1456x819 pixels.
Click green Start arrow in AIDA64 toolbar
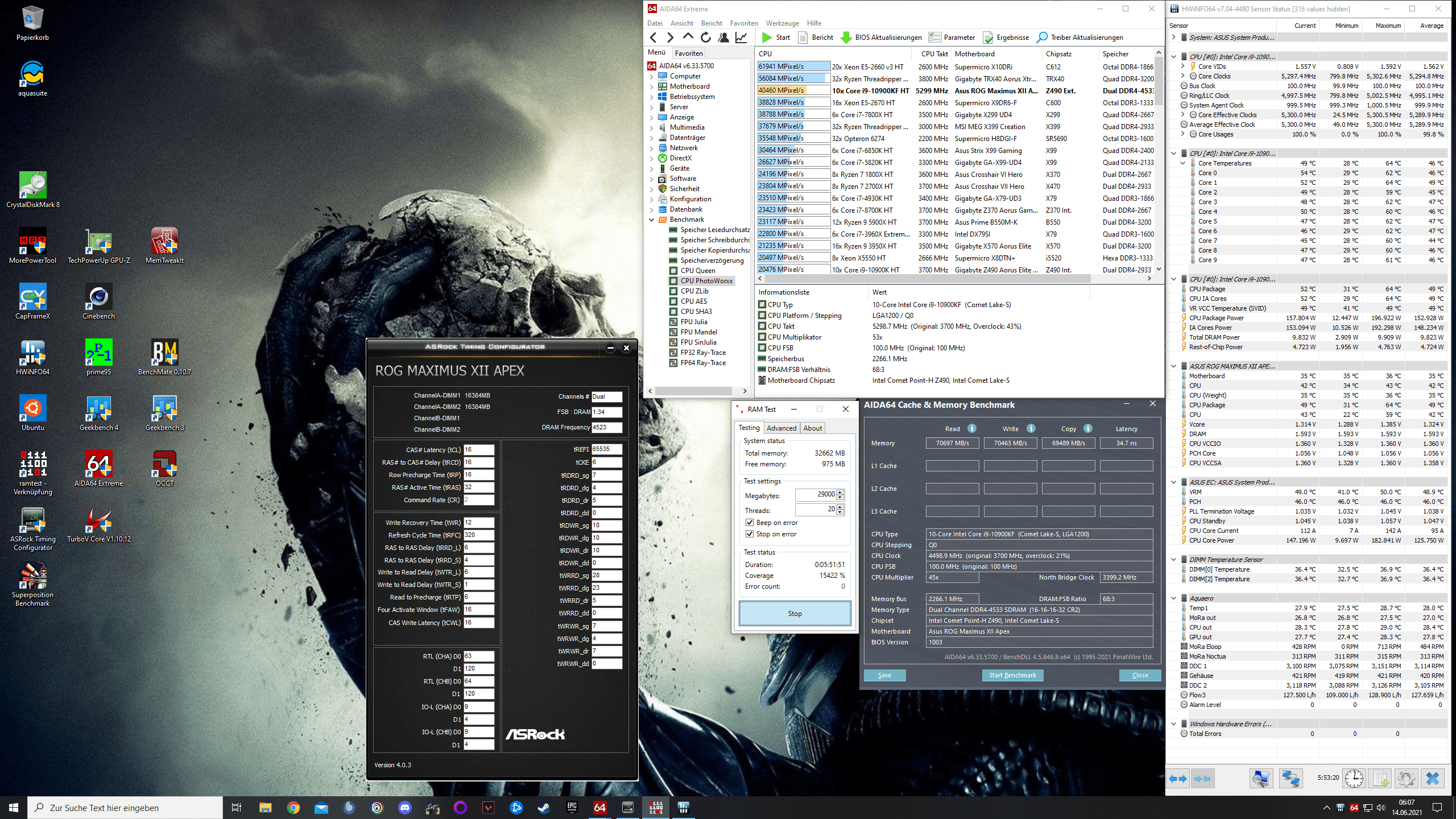[x=767, y=38]
